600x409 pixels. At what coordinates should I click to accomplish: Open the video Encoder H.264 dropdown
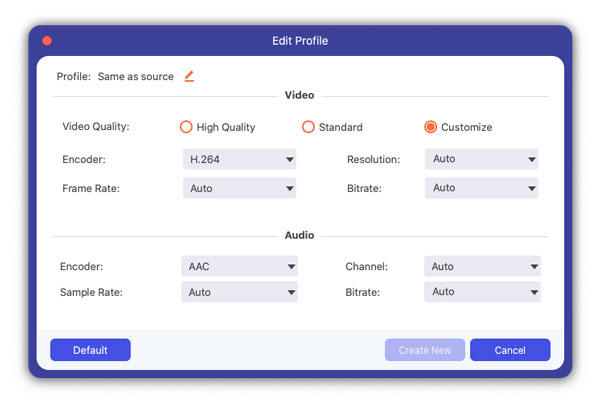[240, 159]
